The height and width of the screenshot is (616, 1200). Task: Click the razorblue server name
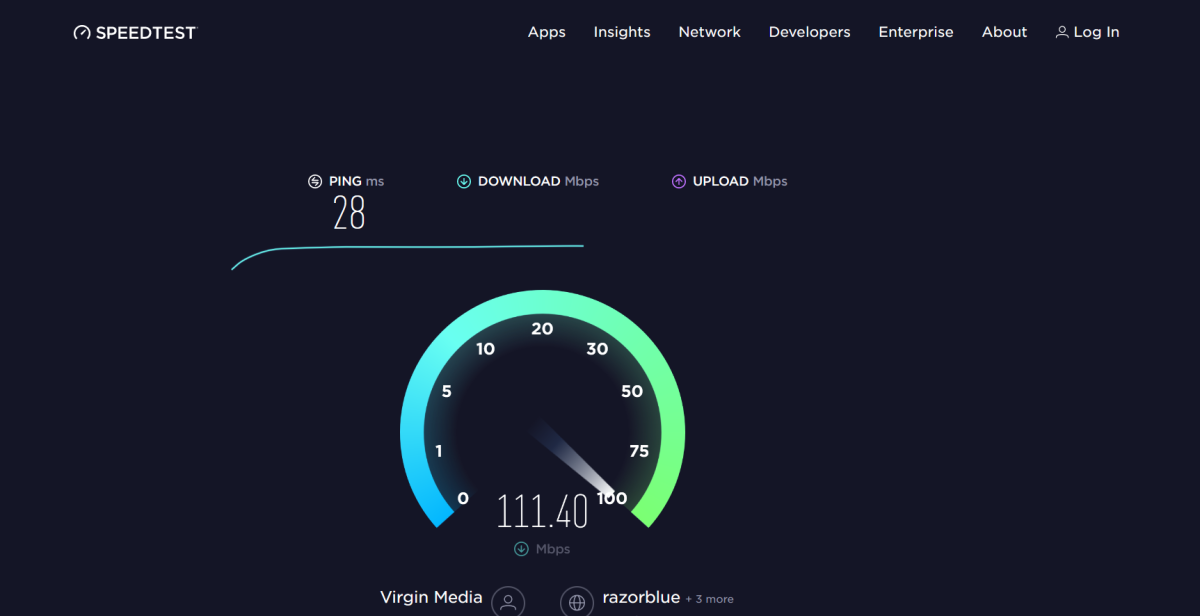tap(640, 598)
